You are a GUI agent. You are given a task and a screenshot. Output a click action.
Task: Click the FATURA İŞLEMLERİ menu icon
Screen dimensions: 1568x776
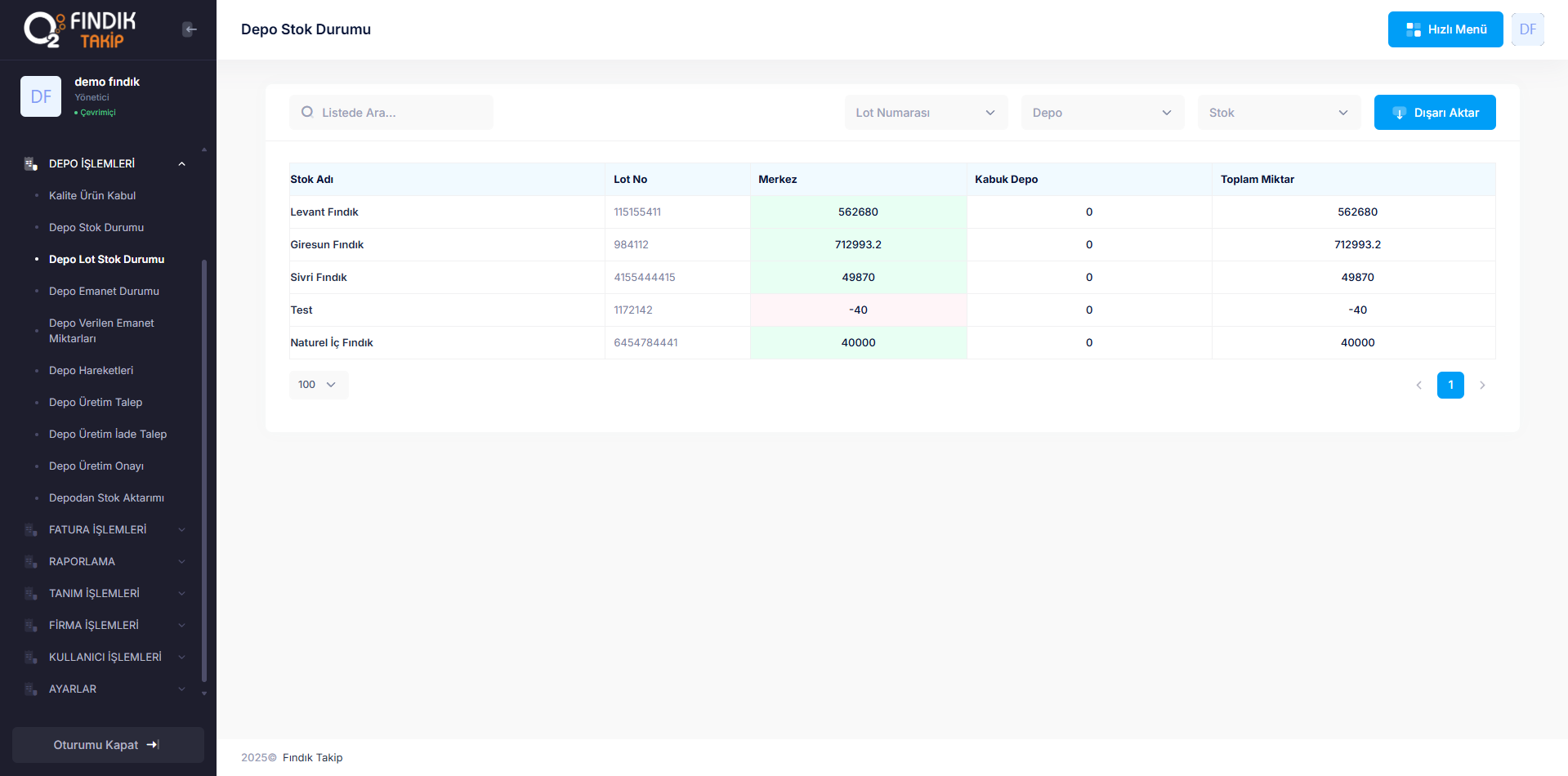[x=31, y=530]
